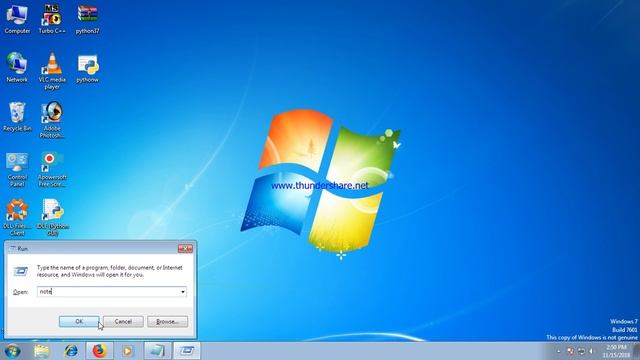Open Windows Media Player from taskbar
Image resolution: width=640 pixels, height=360 pixels.
(128, 351)
